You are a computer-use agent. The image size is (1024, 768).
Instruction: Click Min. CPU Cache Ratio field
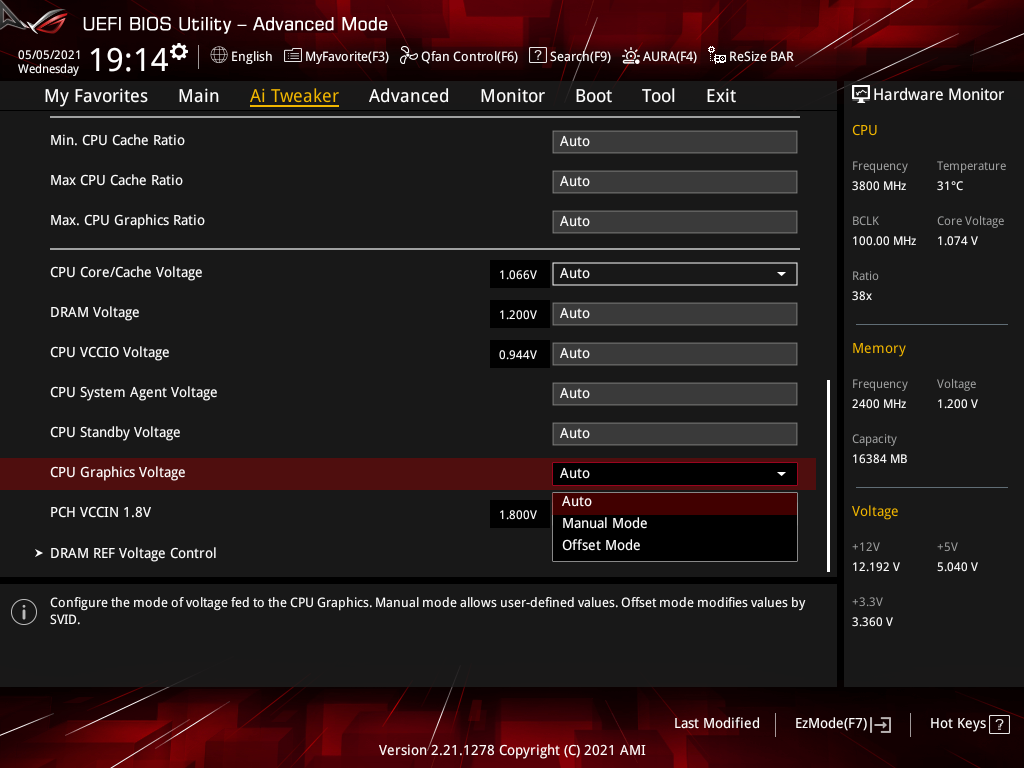(x=675, y=142)
